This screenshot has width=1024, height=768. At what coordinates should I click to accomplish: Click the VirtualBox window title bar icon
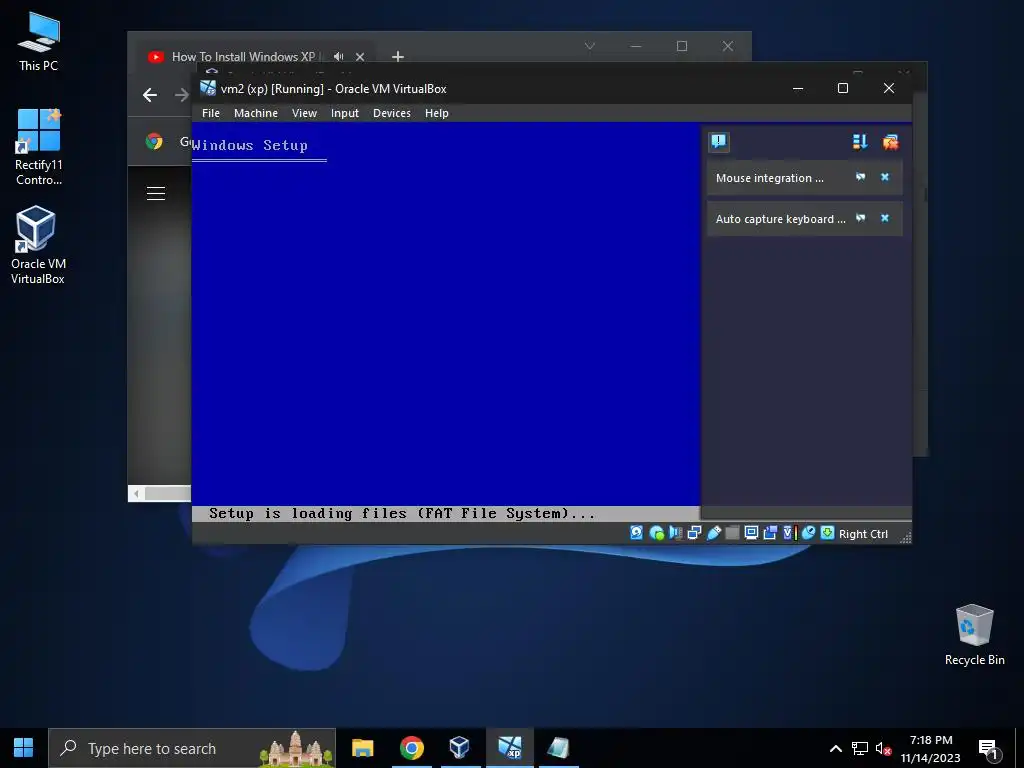pos(208,88)
